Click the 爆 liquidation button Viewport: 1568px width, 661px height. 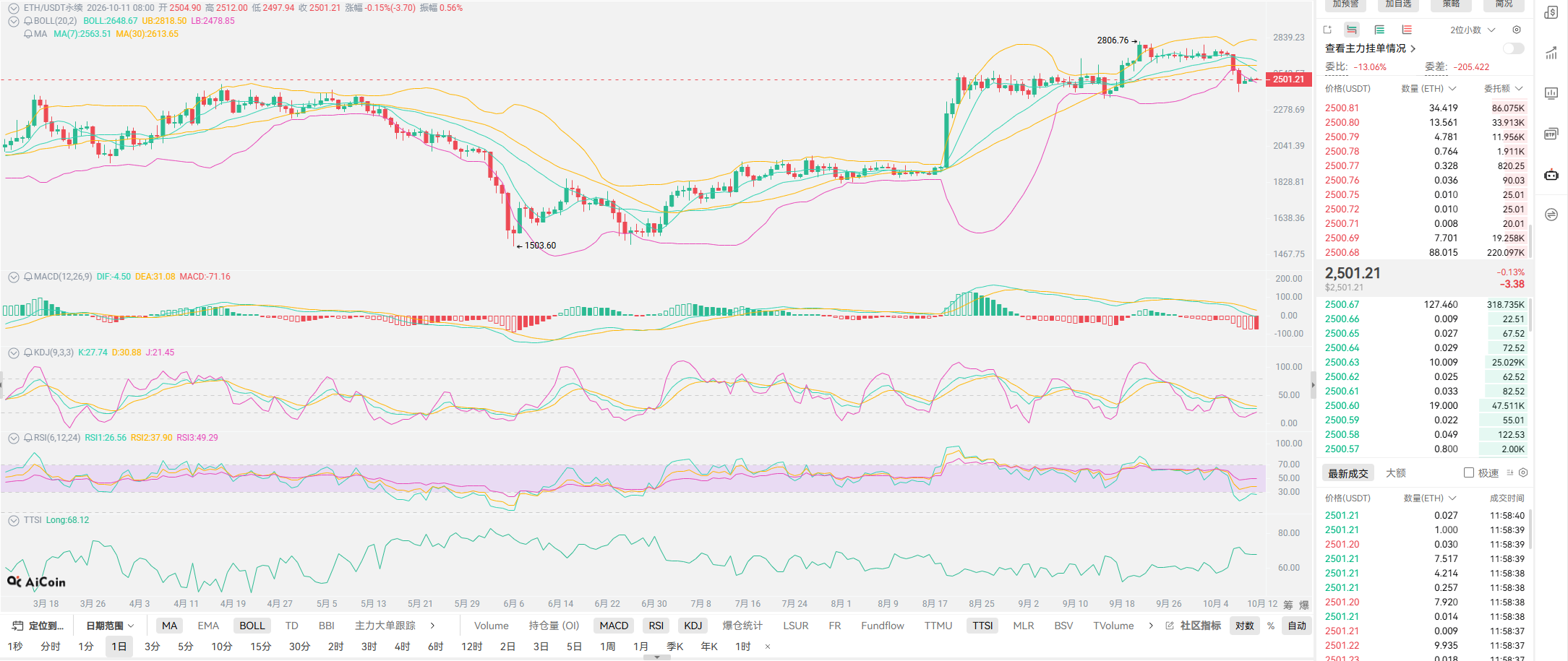tap(1304, 605)
